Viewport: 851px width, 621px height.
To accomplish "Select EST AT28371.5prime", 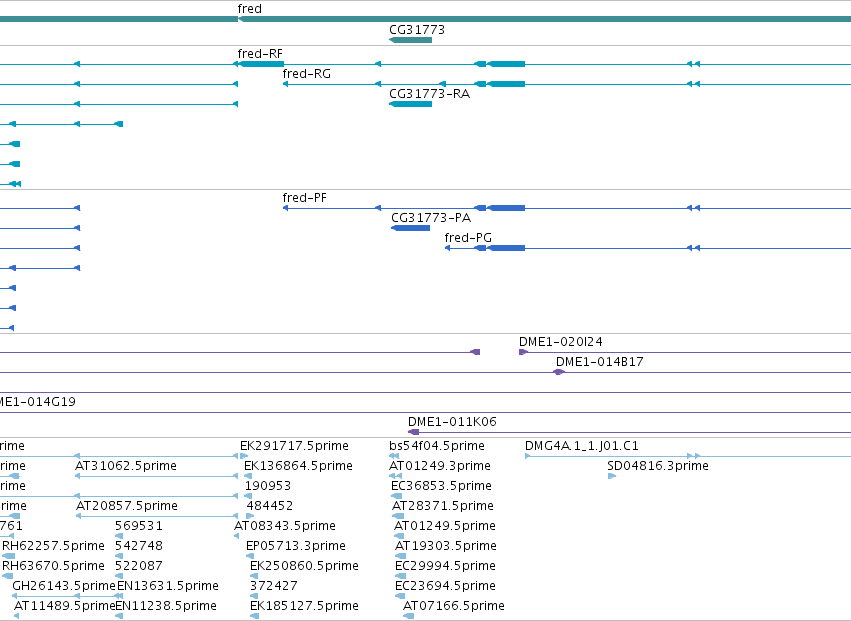I will pyautogui.click(x=443, y=506).
